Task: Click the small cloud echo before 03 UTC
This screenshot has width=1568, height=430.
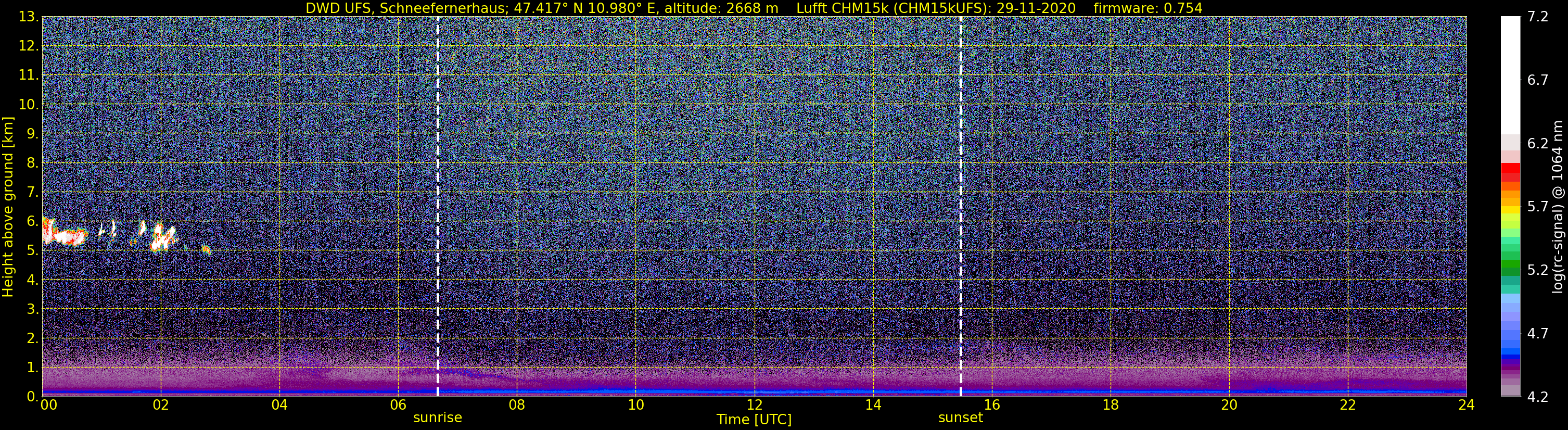Action: click(x=207, y=249)
